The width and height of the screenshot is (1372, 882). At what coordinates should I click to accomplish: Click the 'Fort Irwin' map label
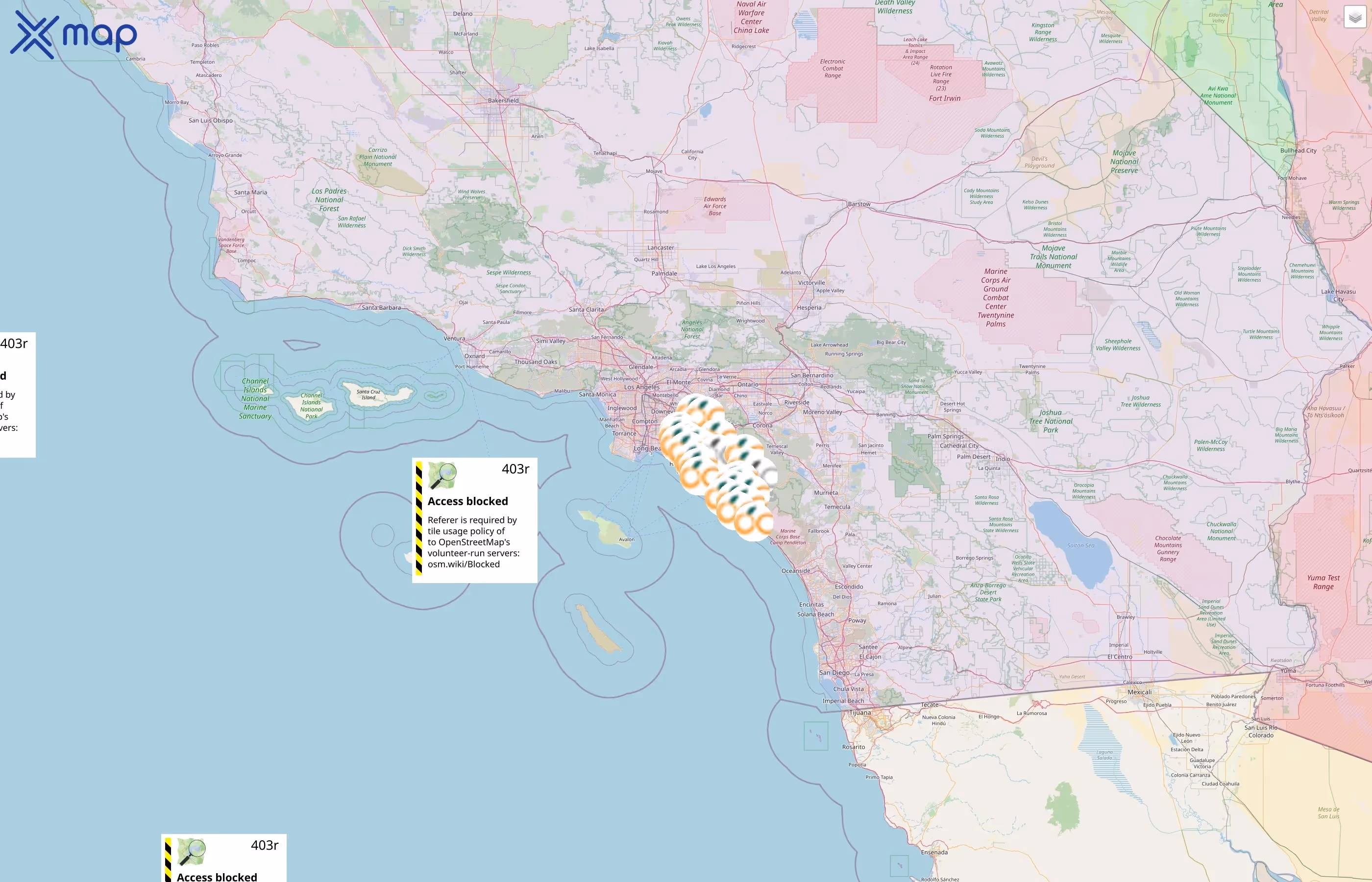click(945, 98)
